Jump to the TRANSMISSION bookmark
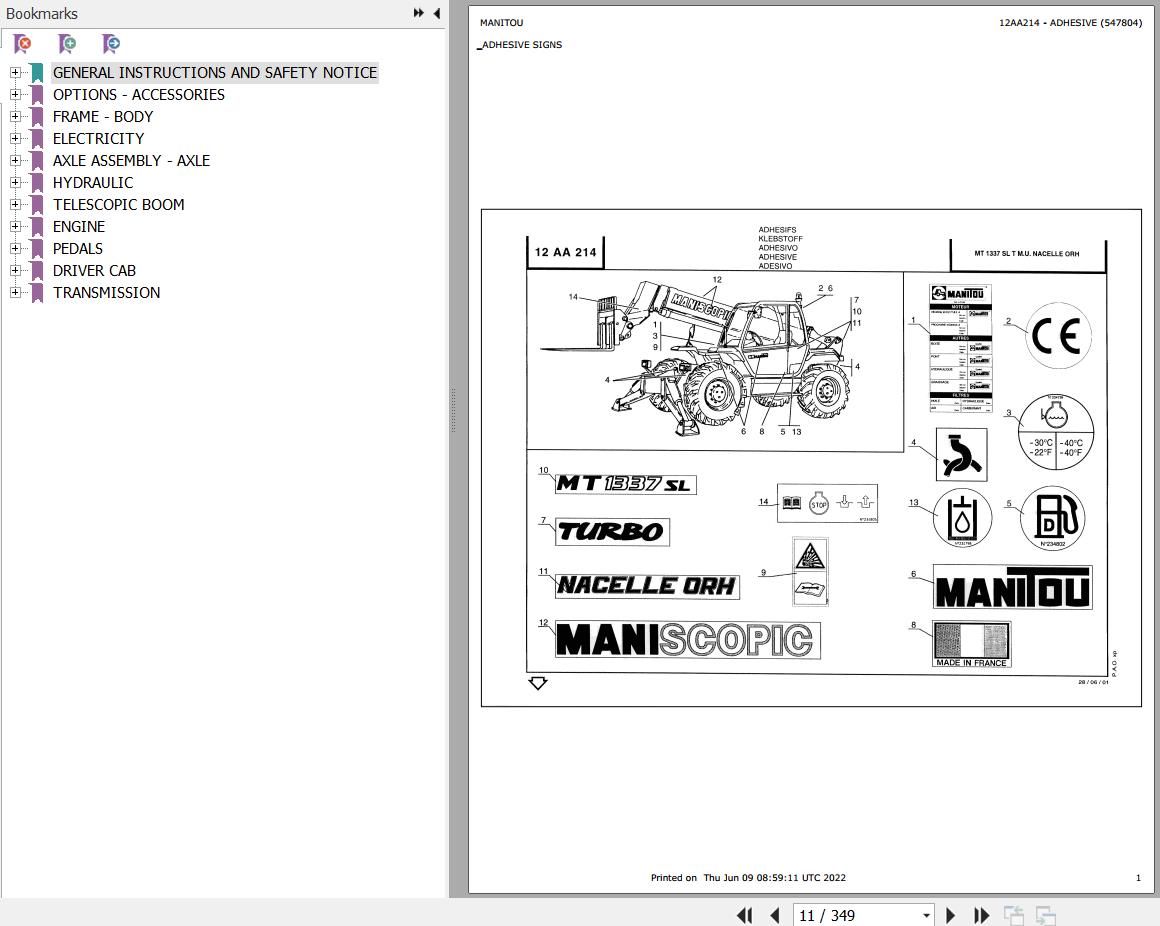This screenshot has height=926, width=1160. click(106, 293)
